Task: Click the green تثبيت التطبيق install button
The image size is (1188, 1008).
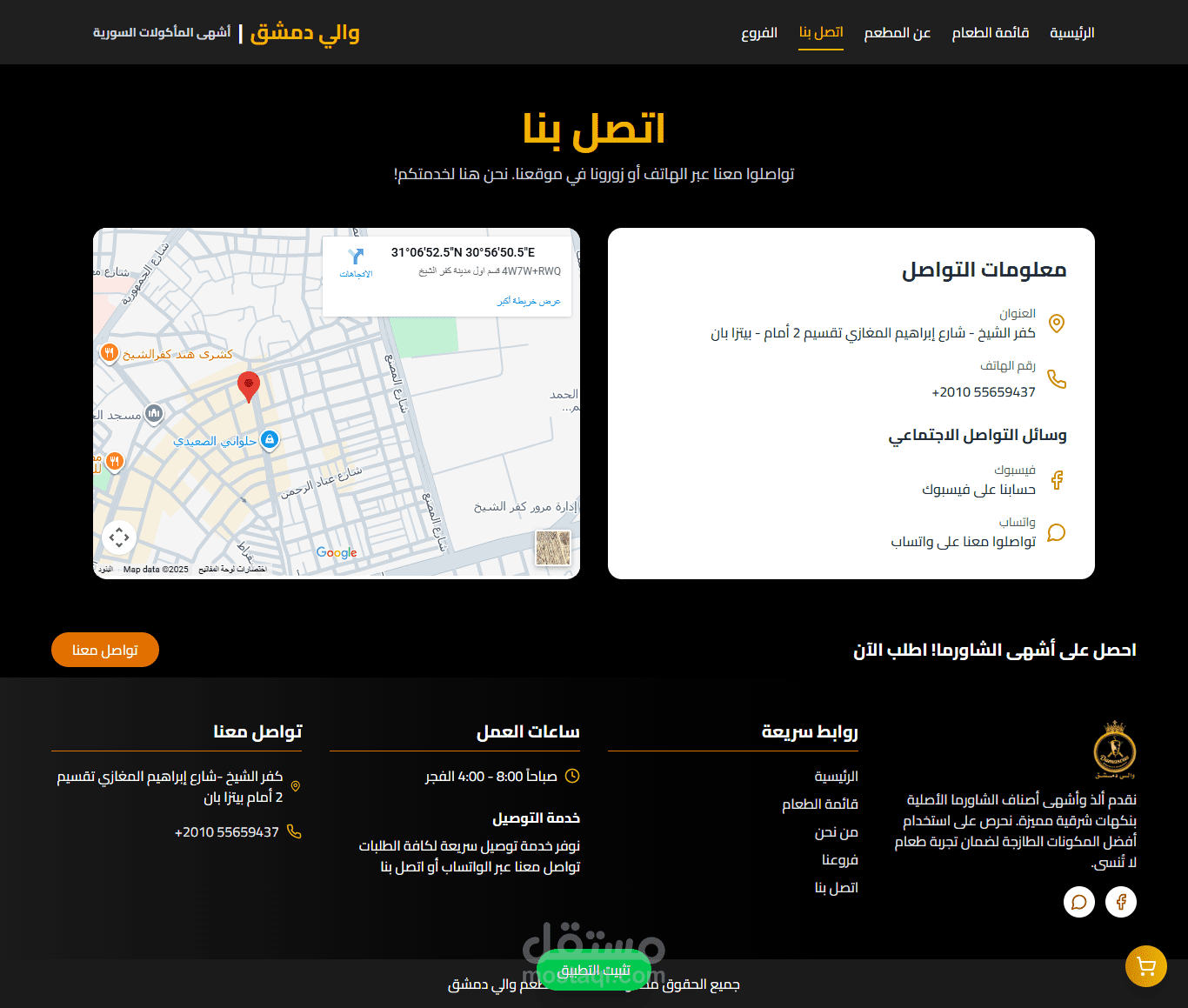Action: pos(595,970)
